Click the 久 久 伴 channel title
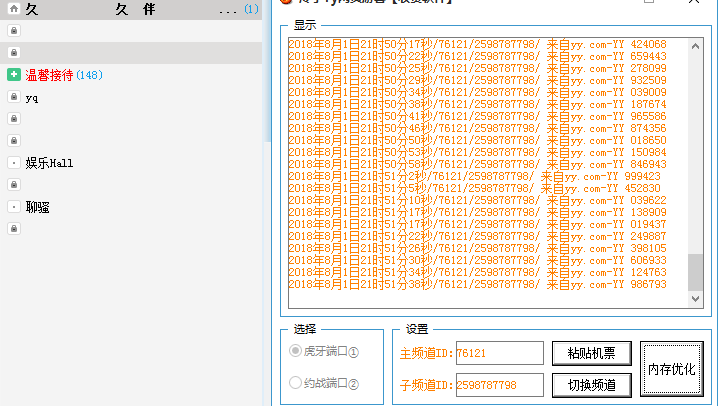718x406 pixels. (90, 9)
